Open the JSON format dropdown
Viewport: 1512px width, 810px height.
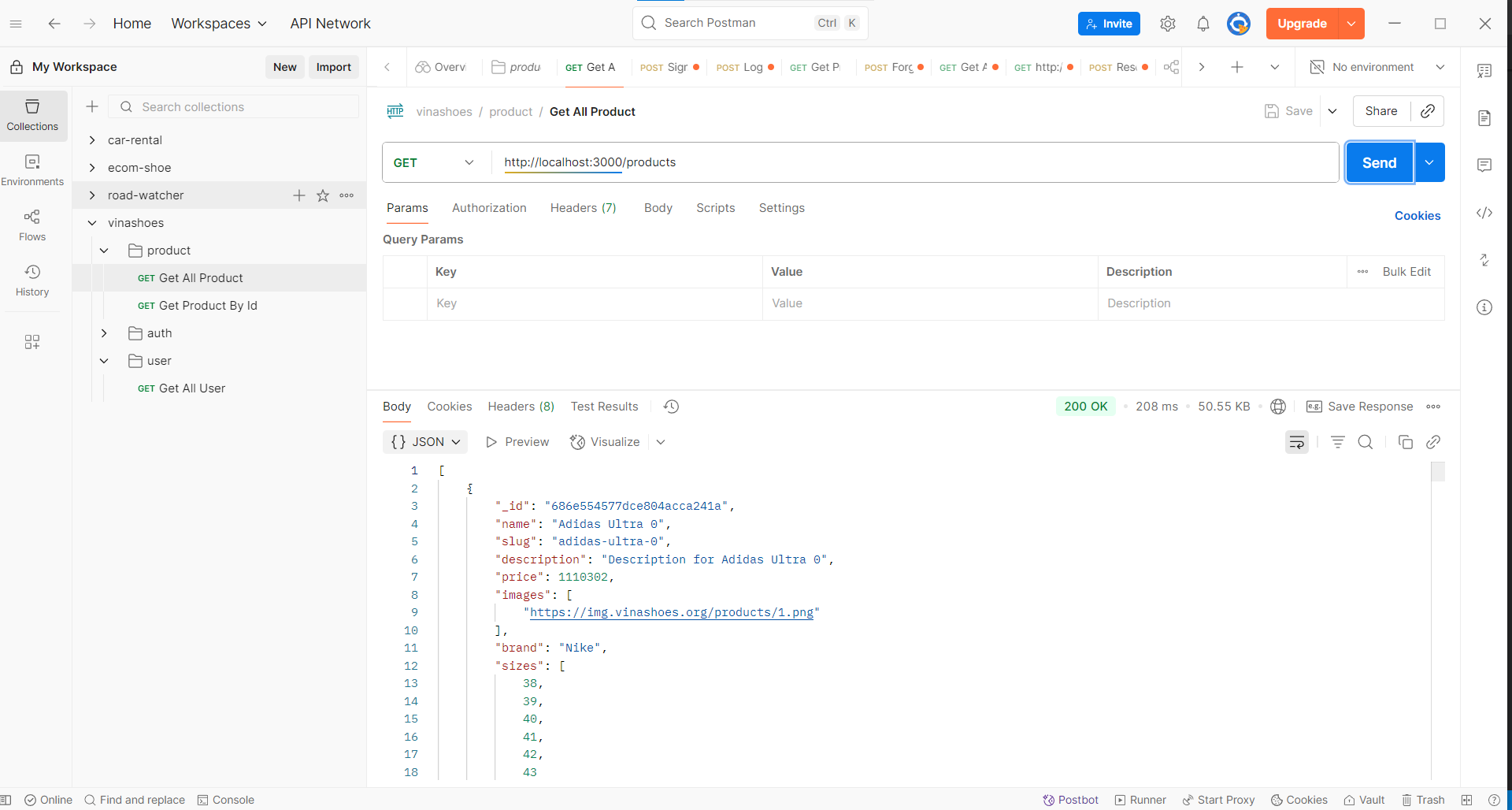click(425, 442)
